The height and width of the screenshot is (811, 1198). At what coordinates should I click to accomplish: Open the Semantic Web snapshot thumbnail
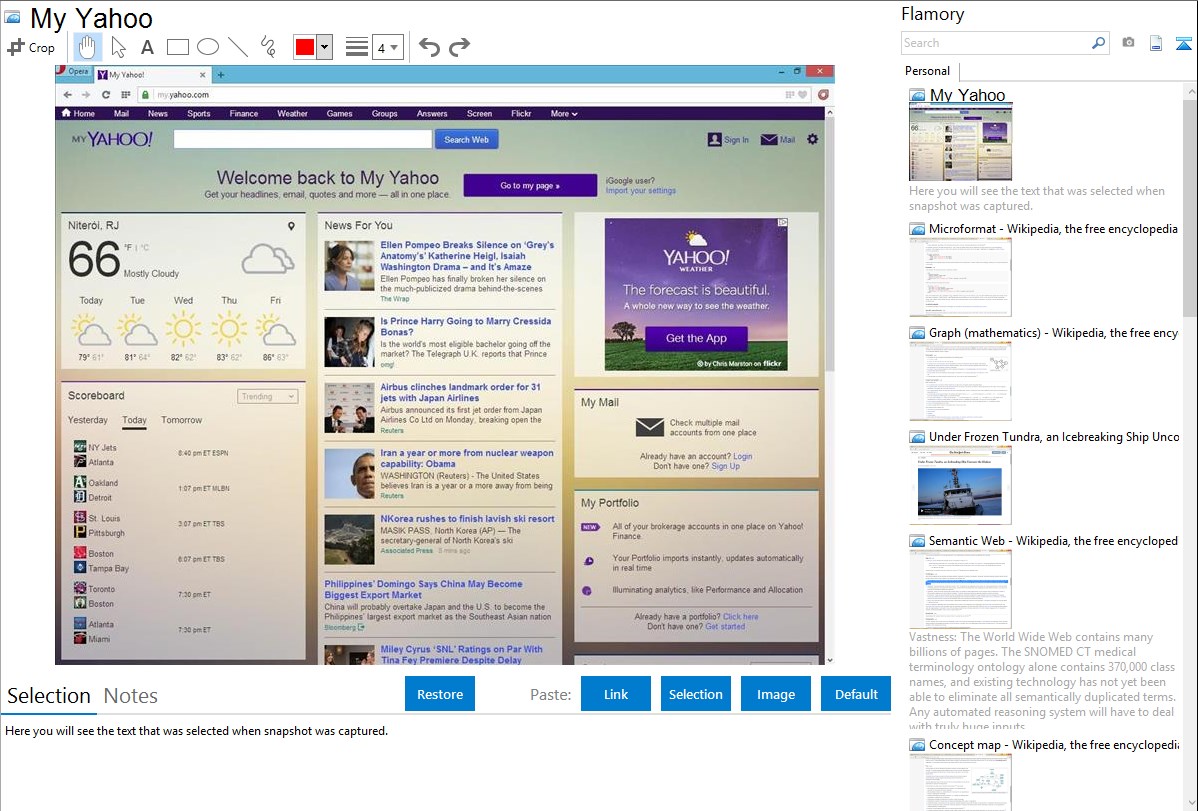(960, 589)
